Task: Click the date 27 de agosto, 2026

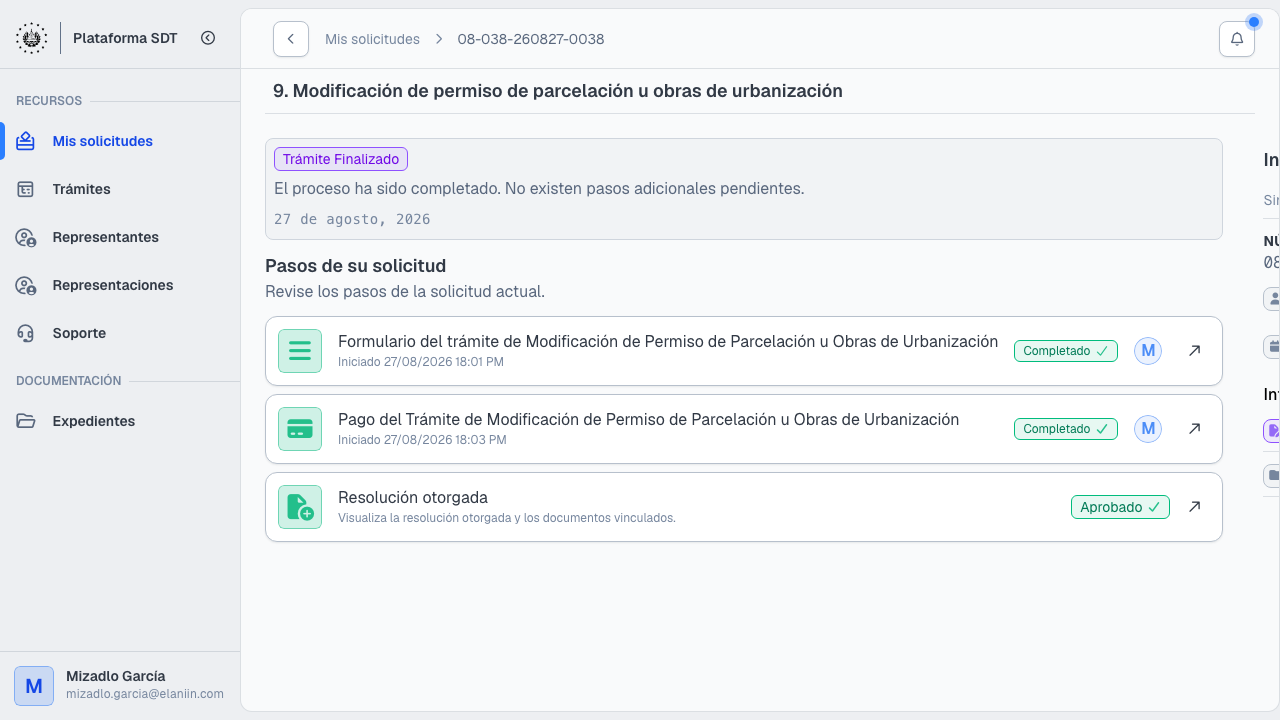Action: coord(352,219)
